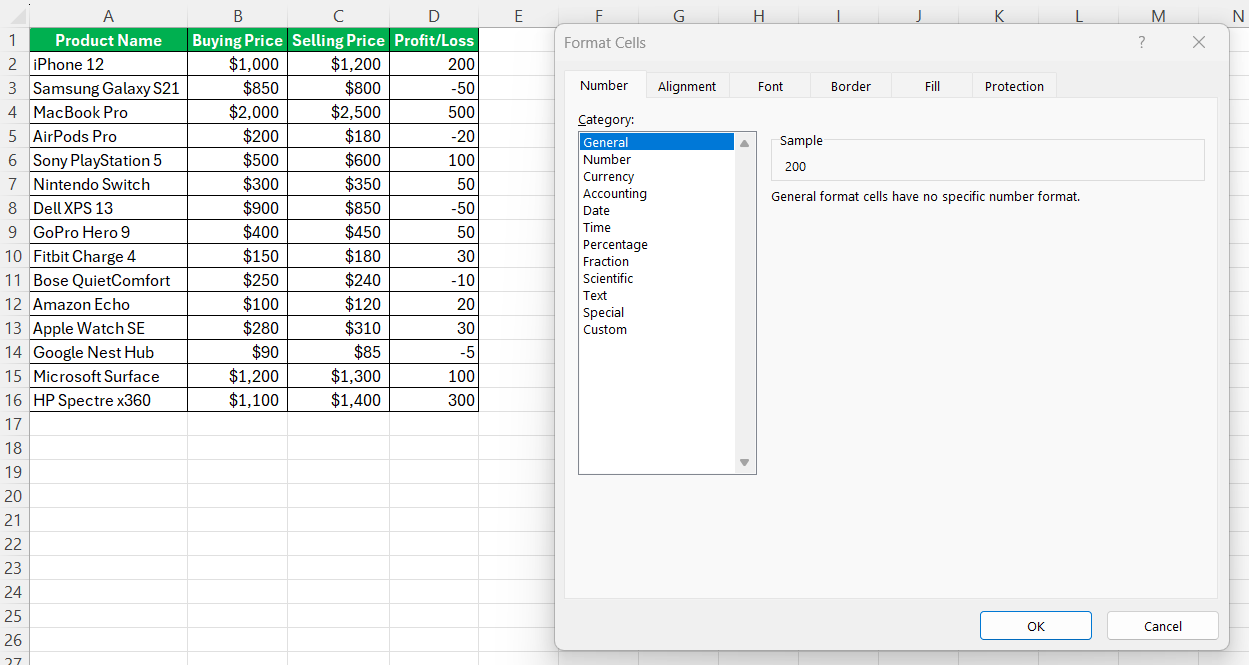This screenshot has width=1249, height=665.
Task: Choose Currency category
Action: 657,176
